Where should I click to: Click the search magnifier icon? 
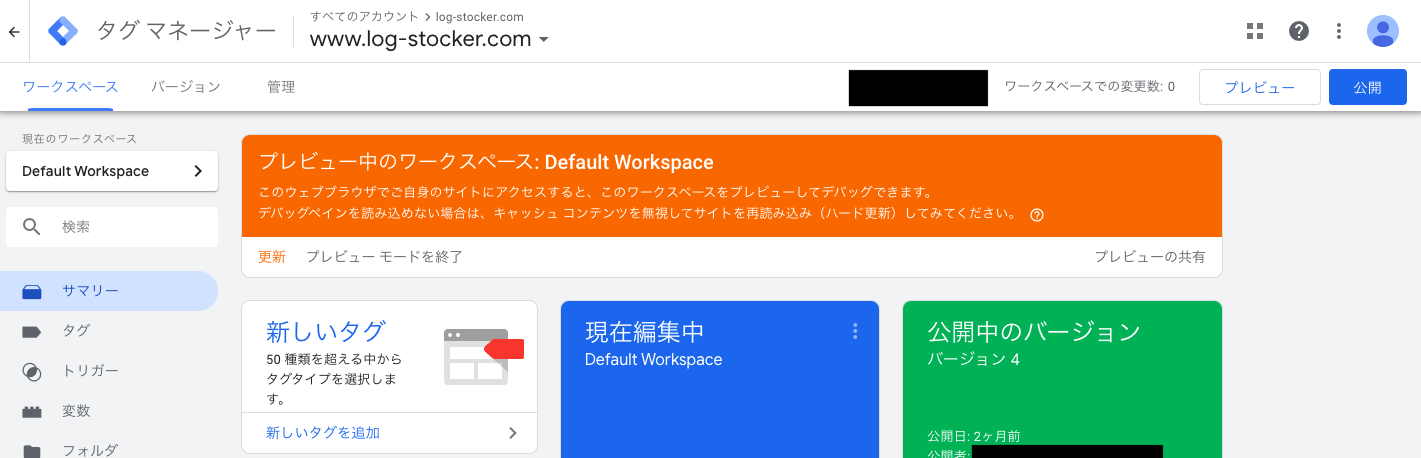tap(32, 227)
